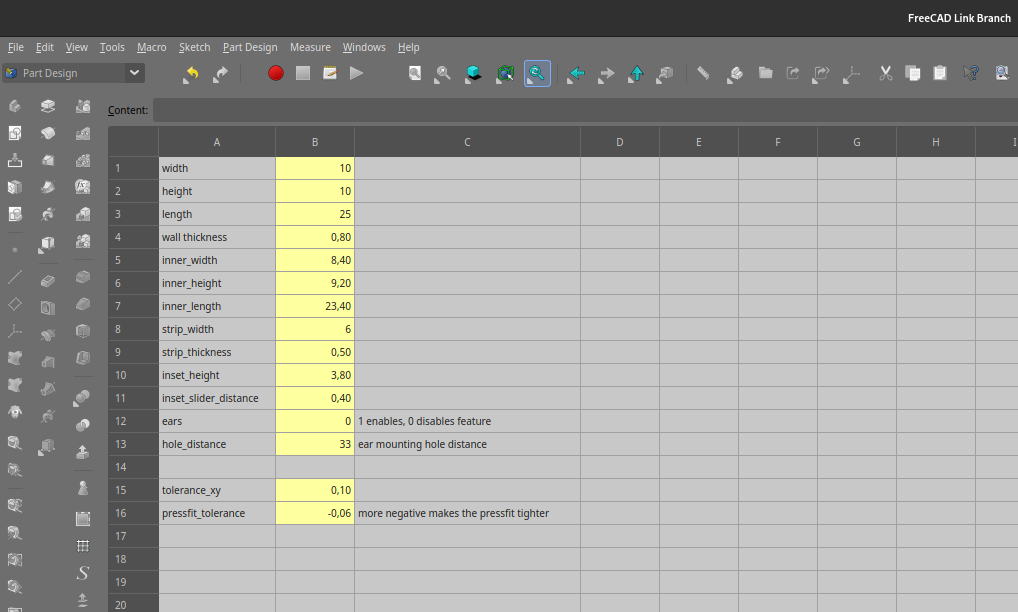Open the Windows menu
Screen dimensions: 1018x612
[364, 47]
